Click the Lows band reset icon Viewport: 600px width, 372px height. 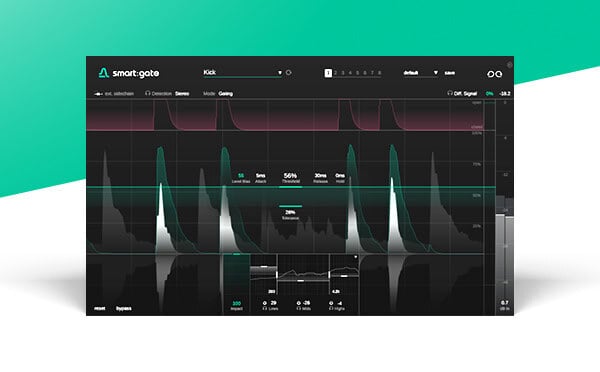coord(264,303)
